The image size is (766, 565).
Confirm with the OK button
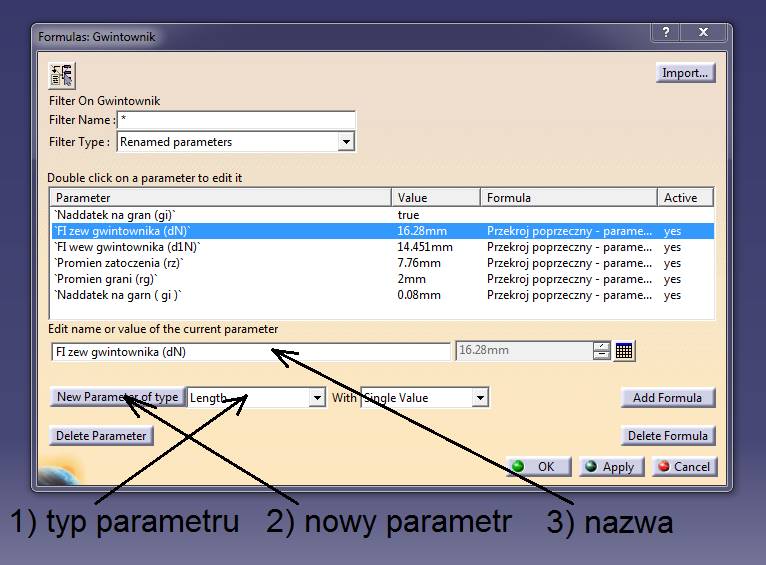pyautogui.click(x=539, y=466)
